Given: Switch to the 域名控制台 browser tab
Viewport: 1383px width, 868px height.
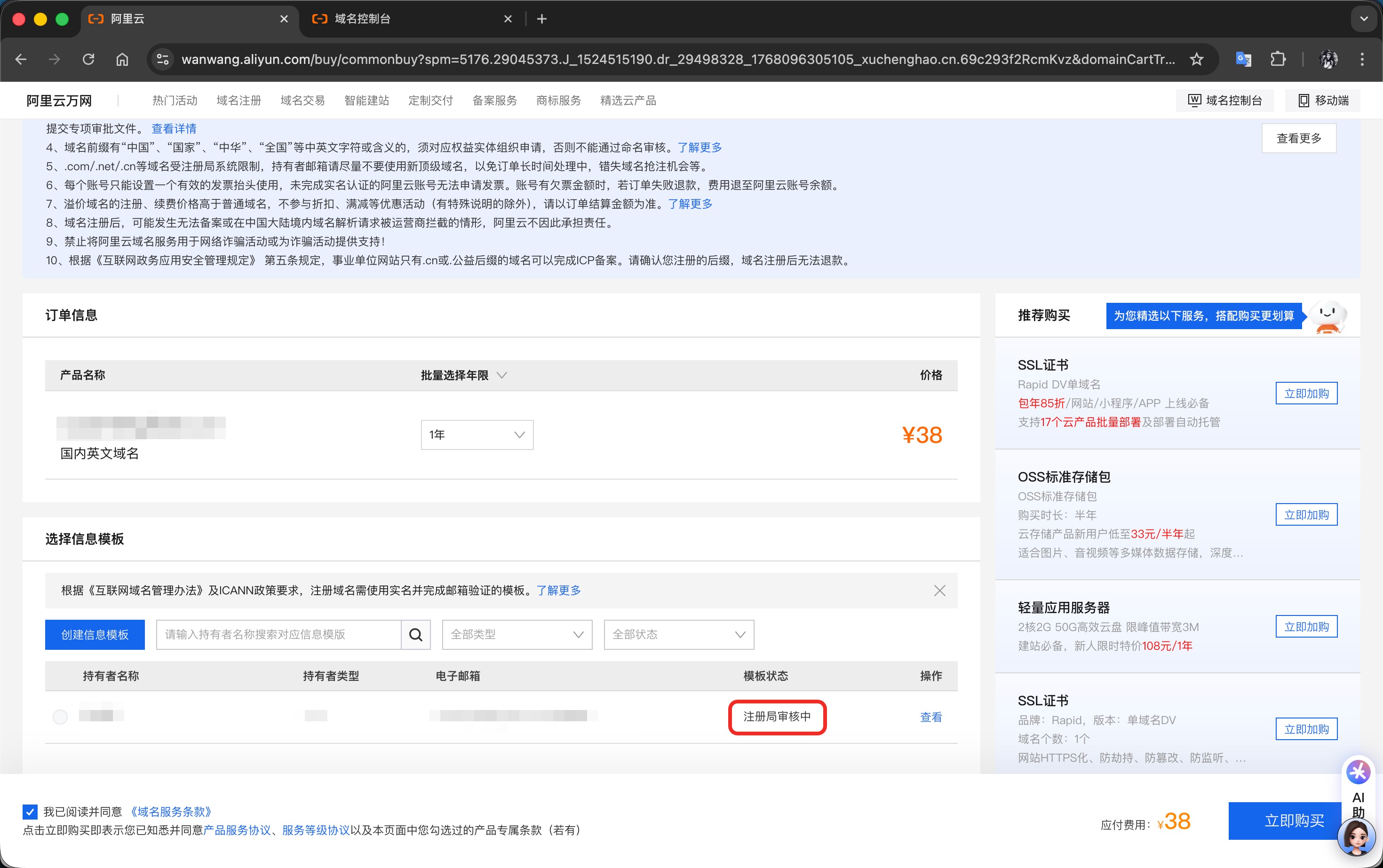Looking at the screenshot, I should [402, 19].
